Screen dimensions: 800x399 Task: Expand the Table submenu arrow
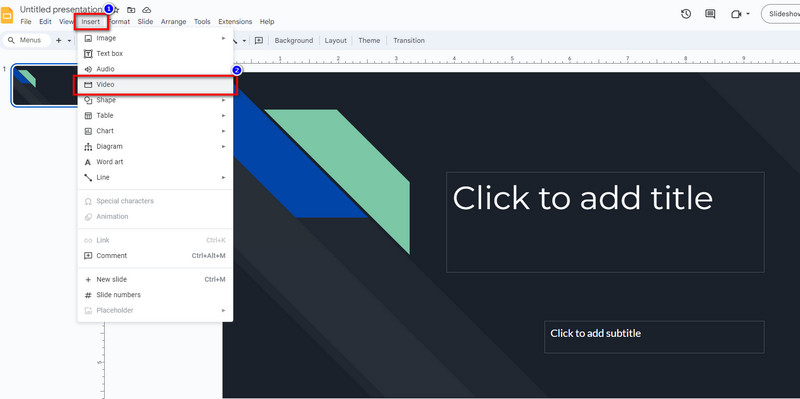pos(223,115)
